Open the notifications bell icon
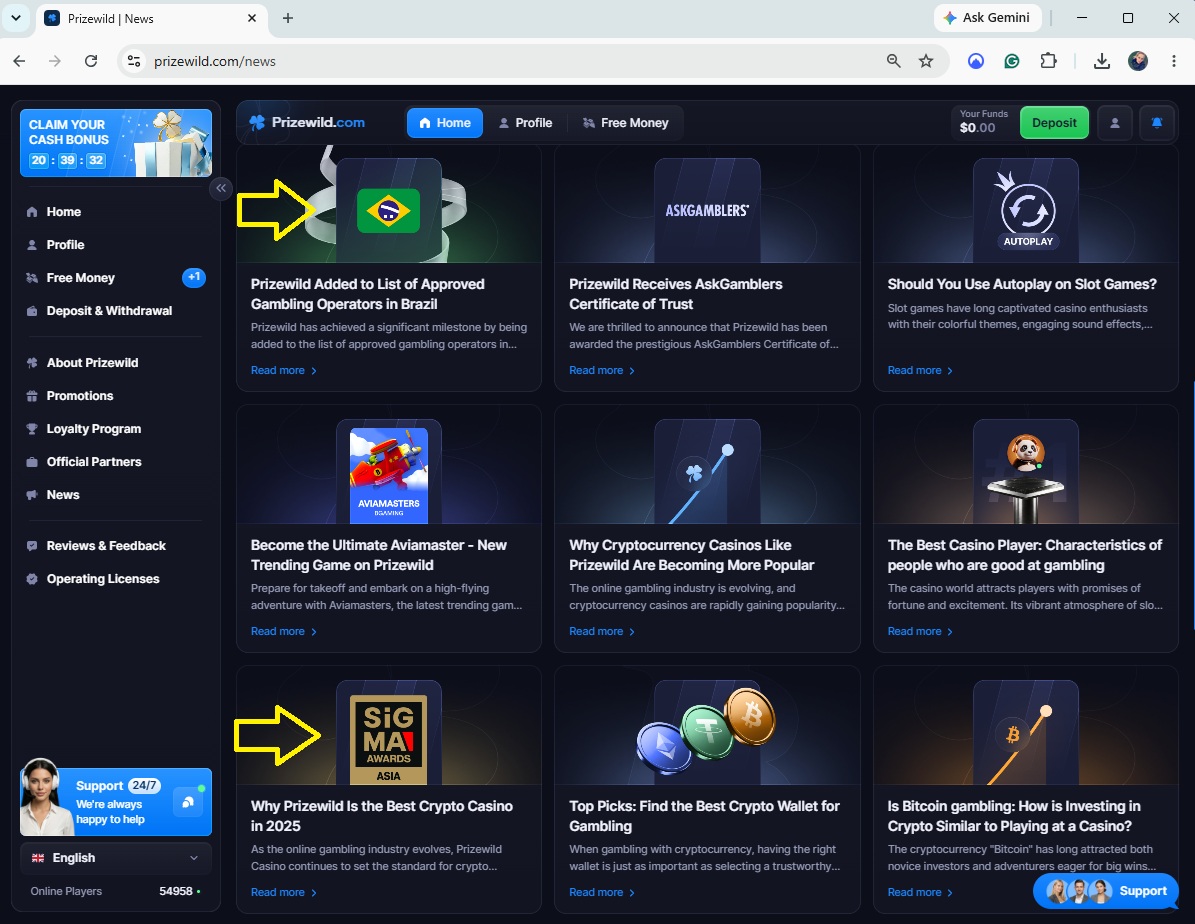Screen dimensions: 1195x924 click(1156, 123)
